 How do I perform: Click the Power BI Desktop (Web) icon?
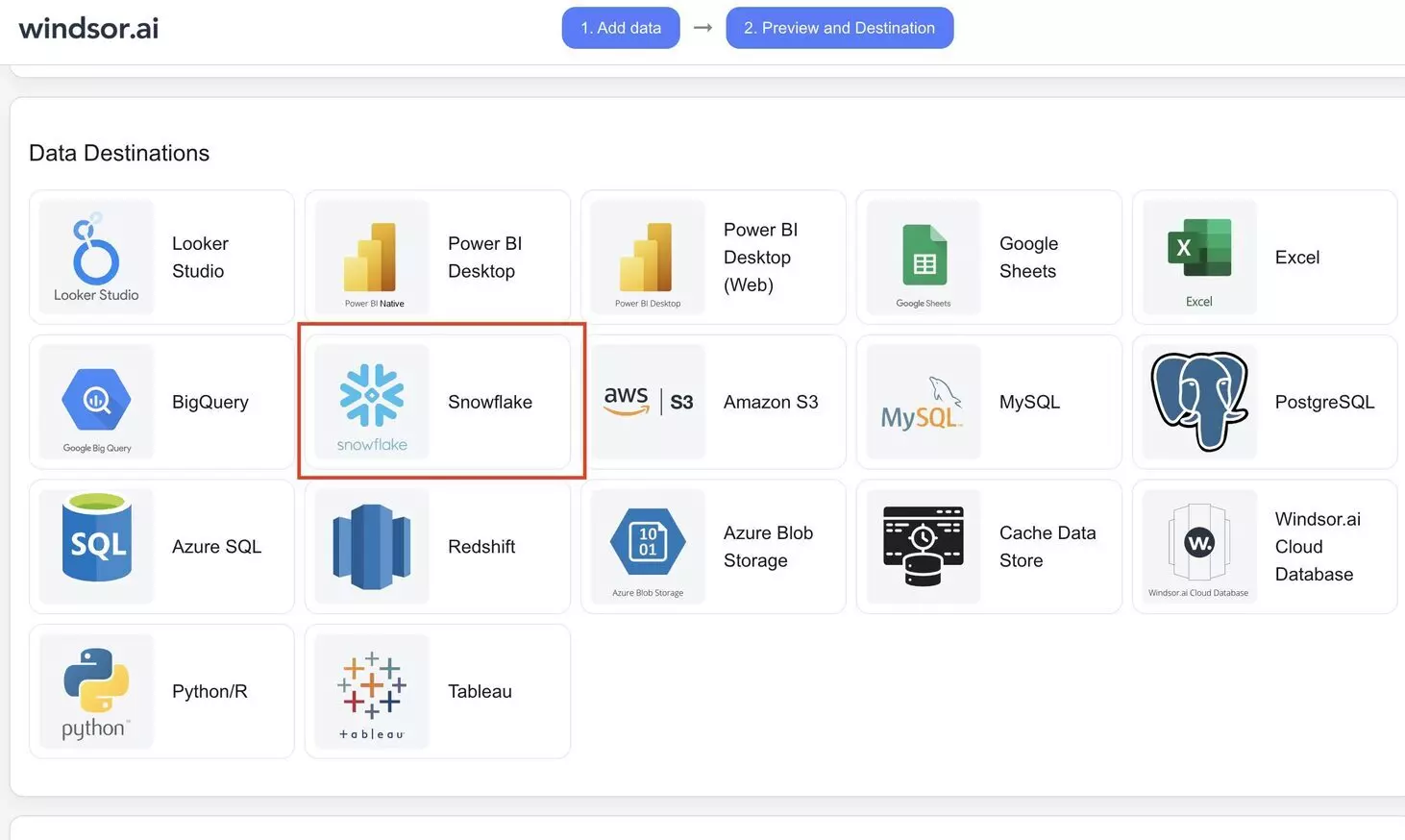[648, 257]
